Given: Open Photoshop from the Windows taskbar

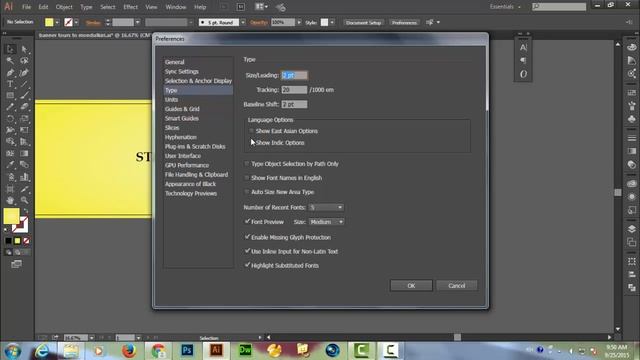Looking at the screenshot, I should 187,350.
